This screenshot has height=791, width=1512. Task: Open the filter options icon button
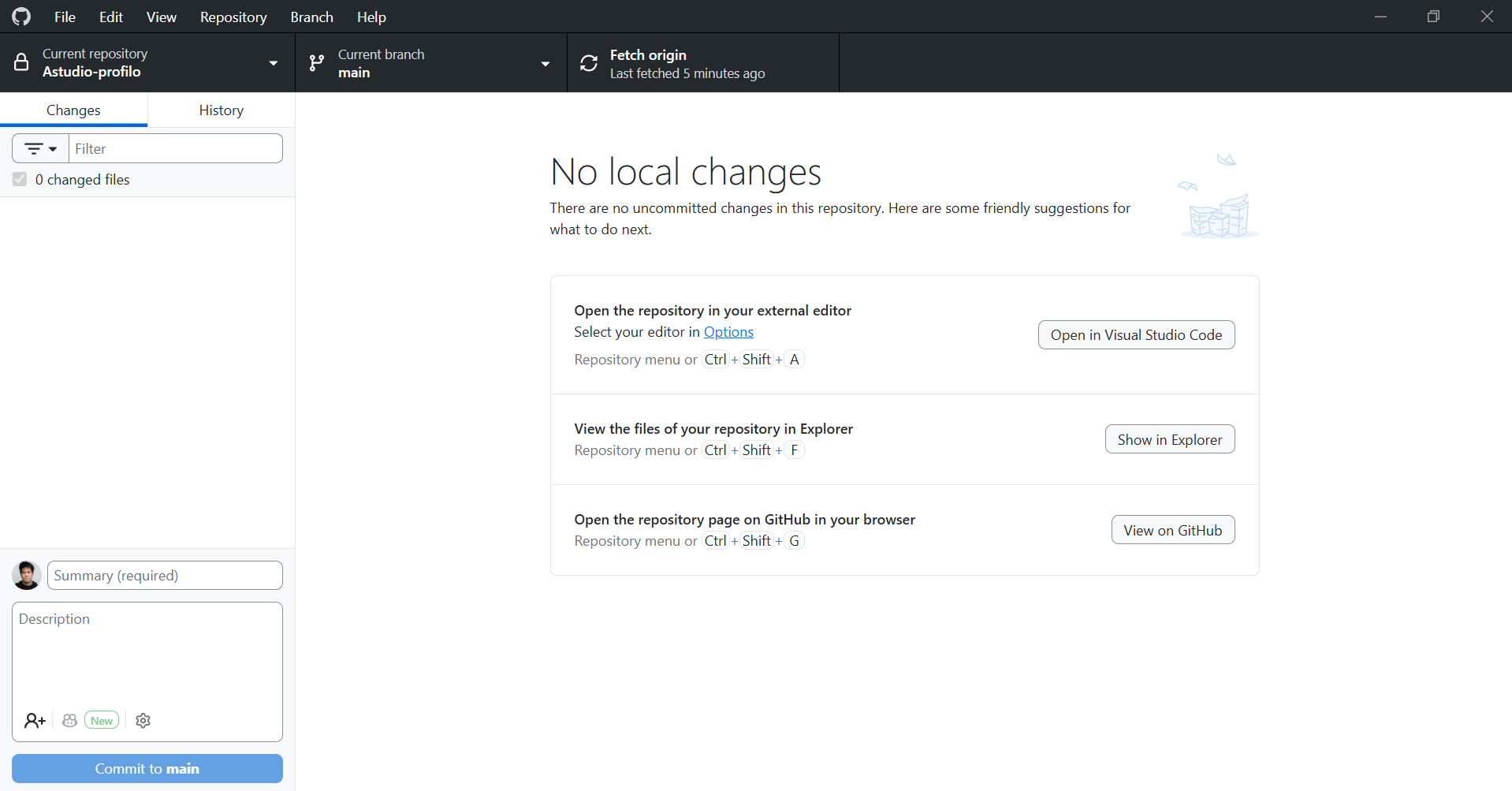tap(41, 148)
